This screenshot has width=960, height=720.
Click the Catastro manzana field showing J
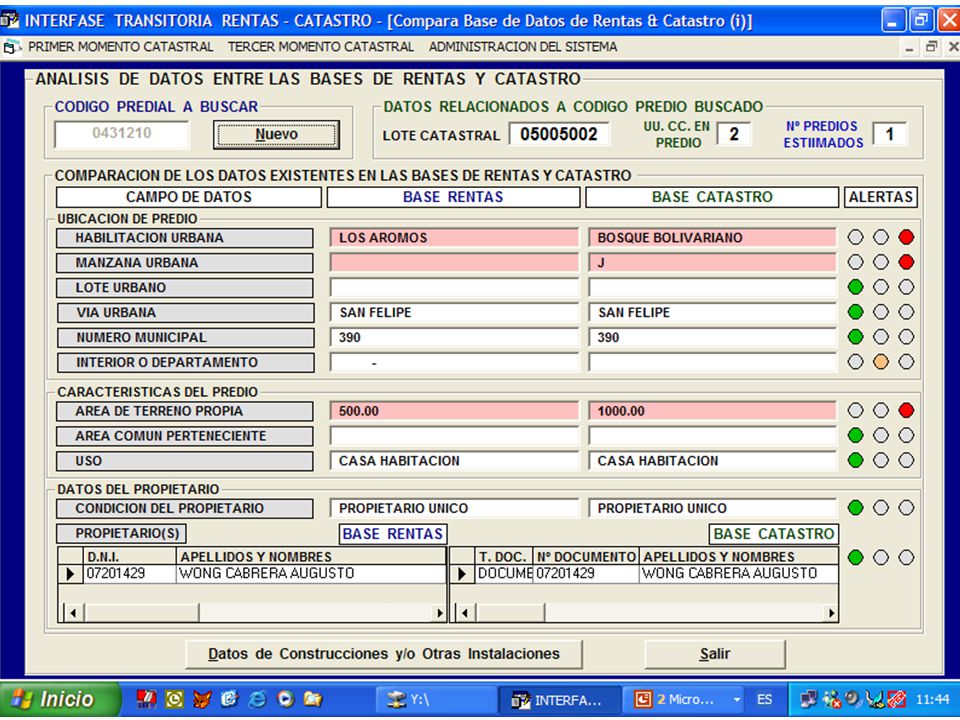(x=712, y=263)
